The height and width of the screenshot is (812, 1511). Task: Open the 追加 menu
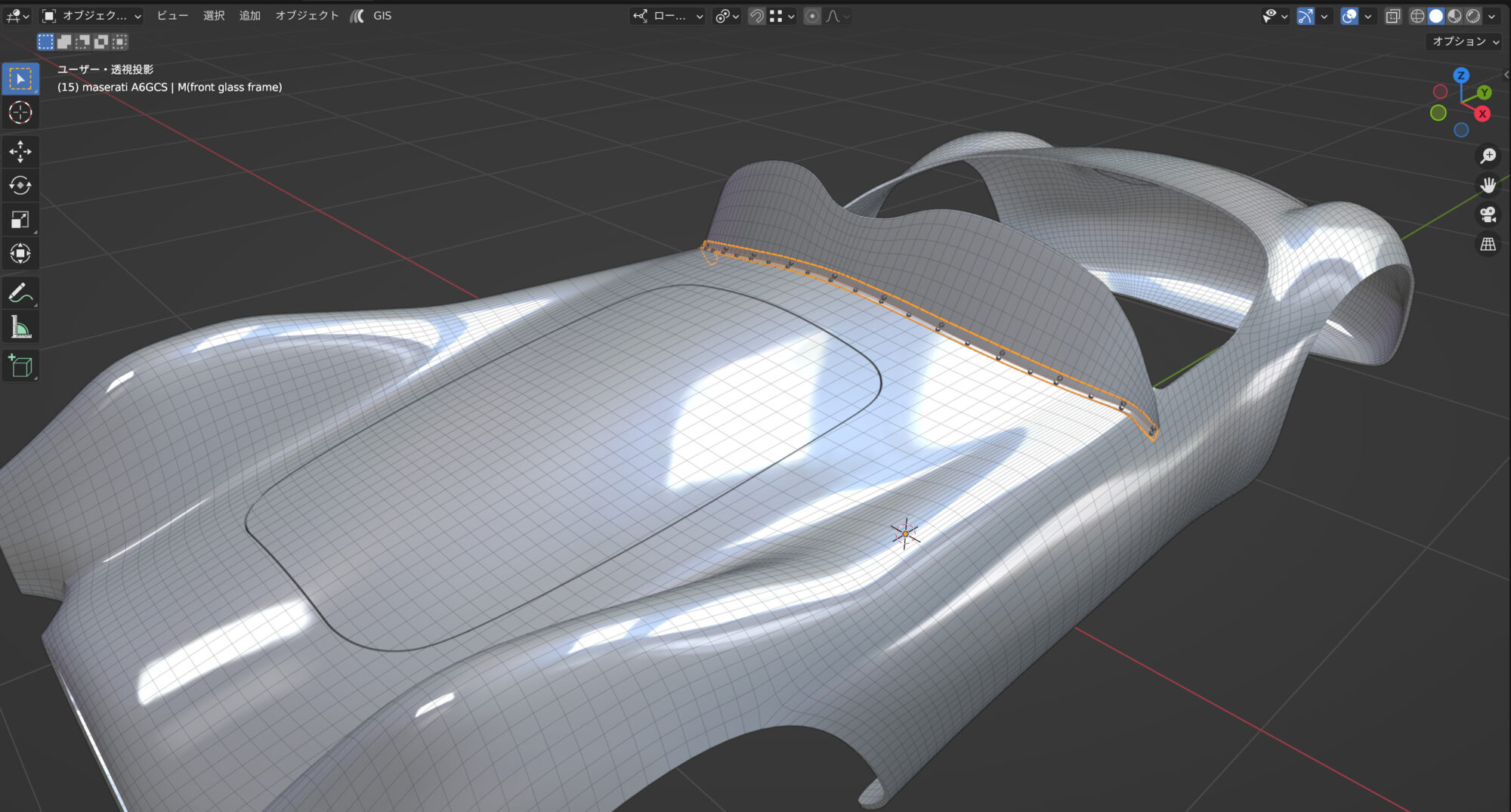pyautogui.click(x=250, y=16)
